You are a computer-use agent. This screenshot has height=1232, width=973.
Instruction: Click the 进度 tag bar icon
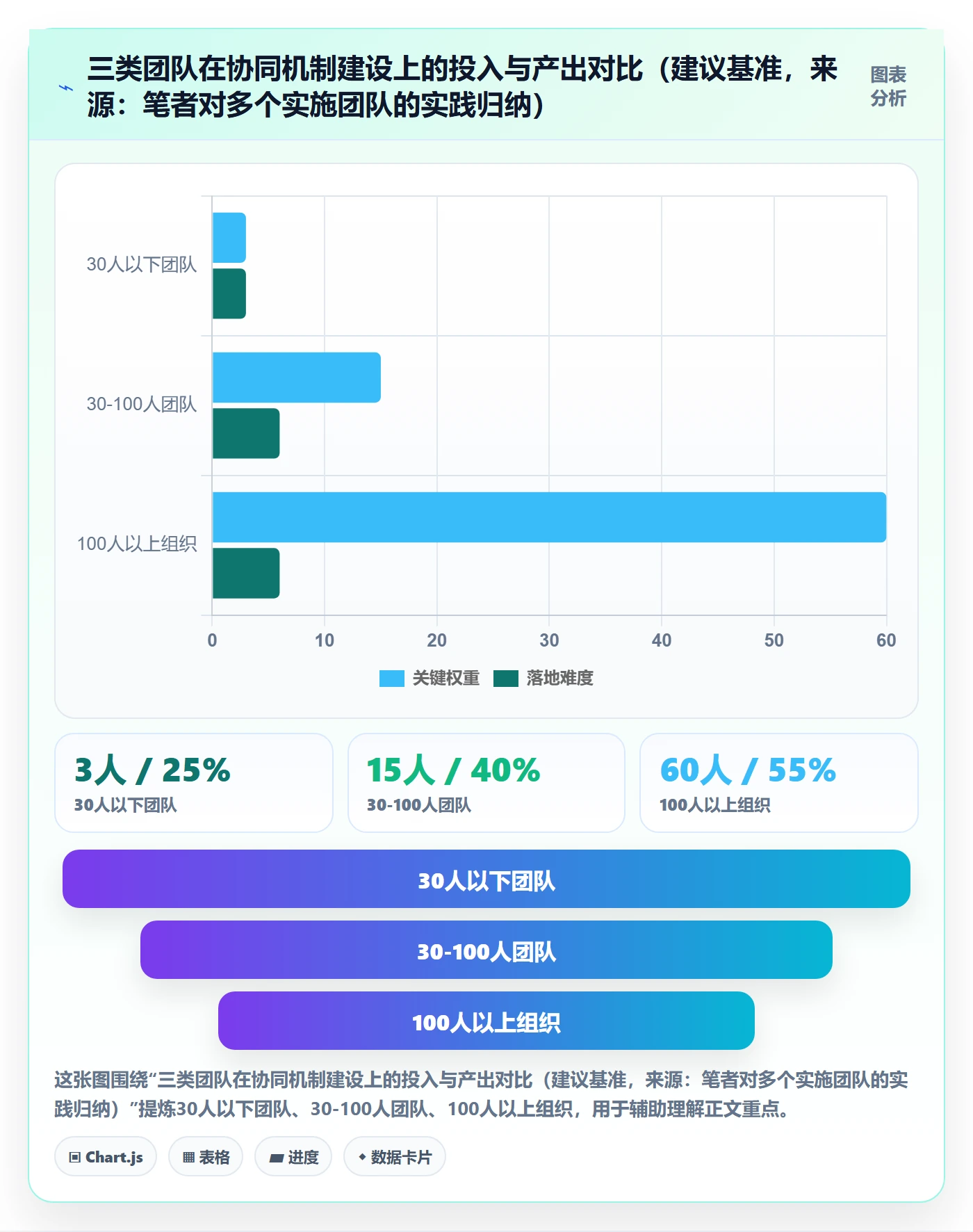click(276, 1158)
